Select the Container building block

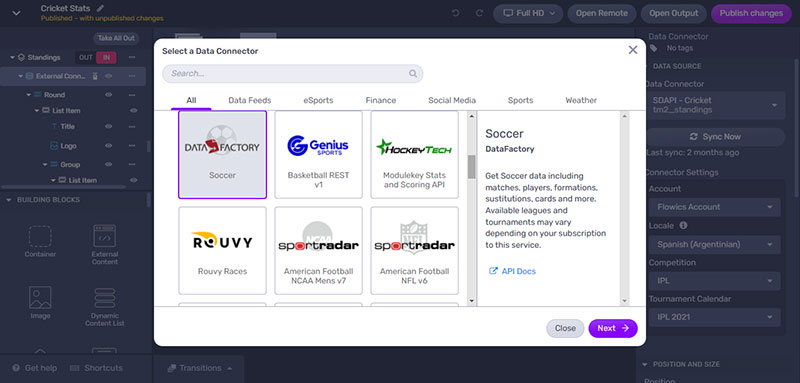tap(40, 242)
